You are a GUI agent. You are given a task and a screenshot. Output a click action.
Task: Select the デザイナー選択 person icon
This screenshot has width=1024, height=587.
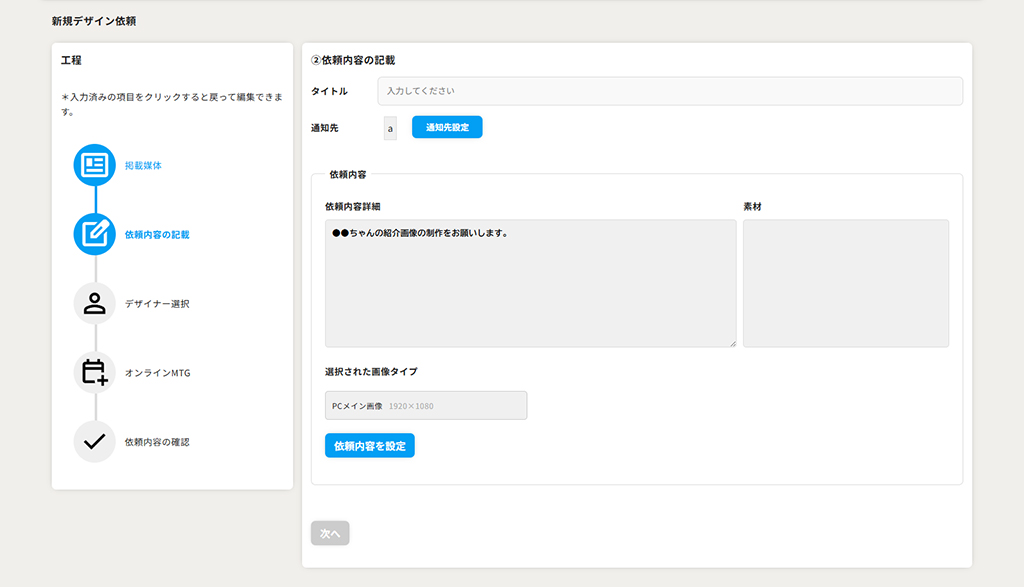tap(95, 304)
